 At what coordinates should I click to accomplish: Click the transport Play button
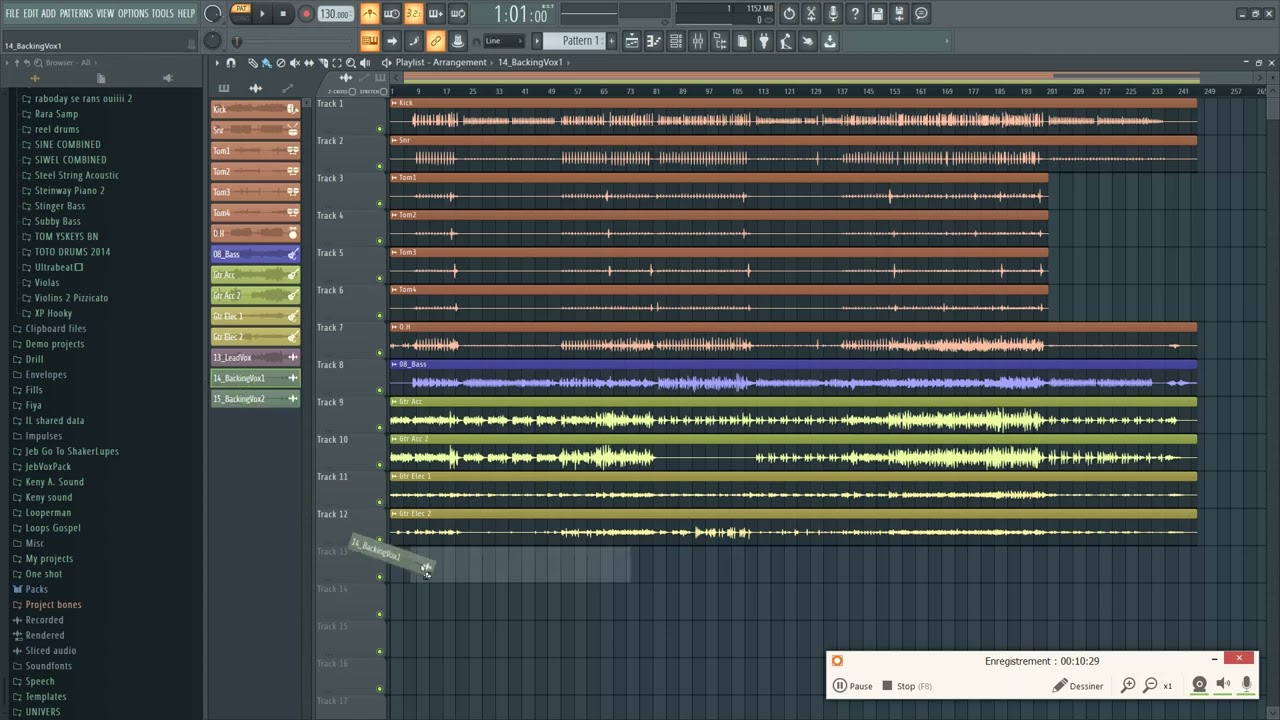(262, 14)
